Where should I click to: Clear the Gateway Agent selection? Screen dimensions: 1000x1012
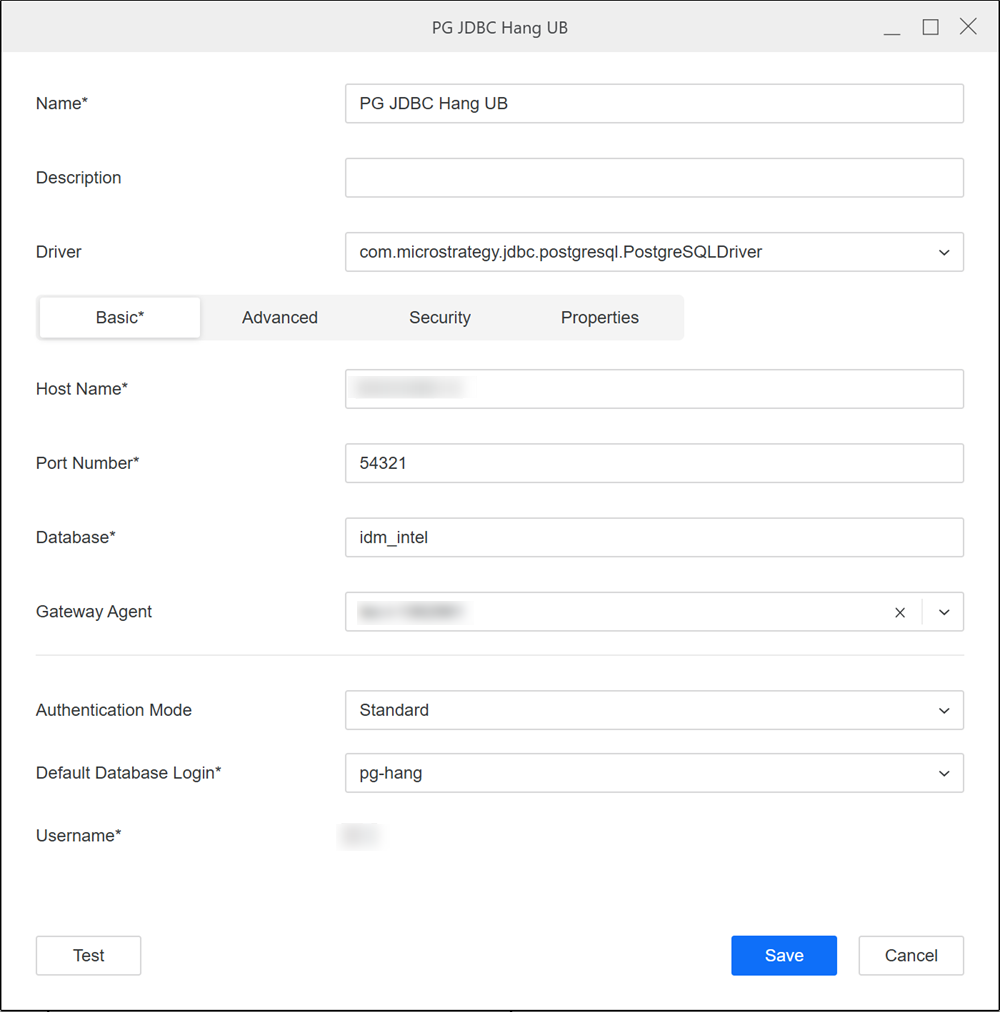(x=900, y=613)
